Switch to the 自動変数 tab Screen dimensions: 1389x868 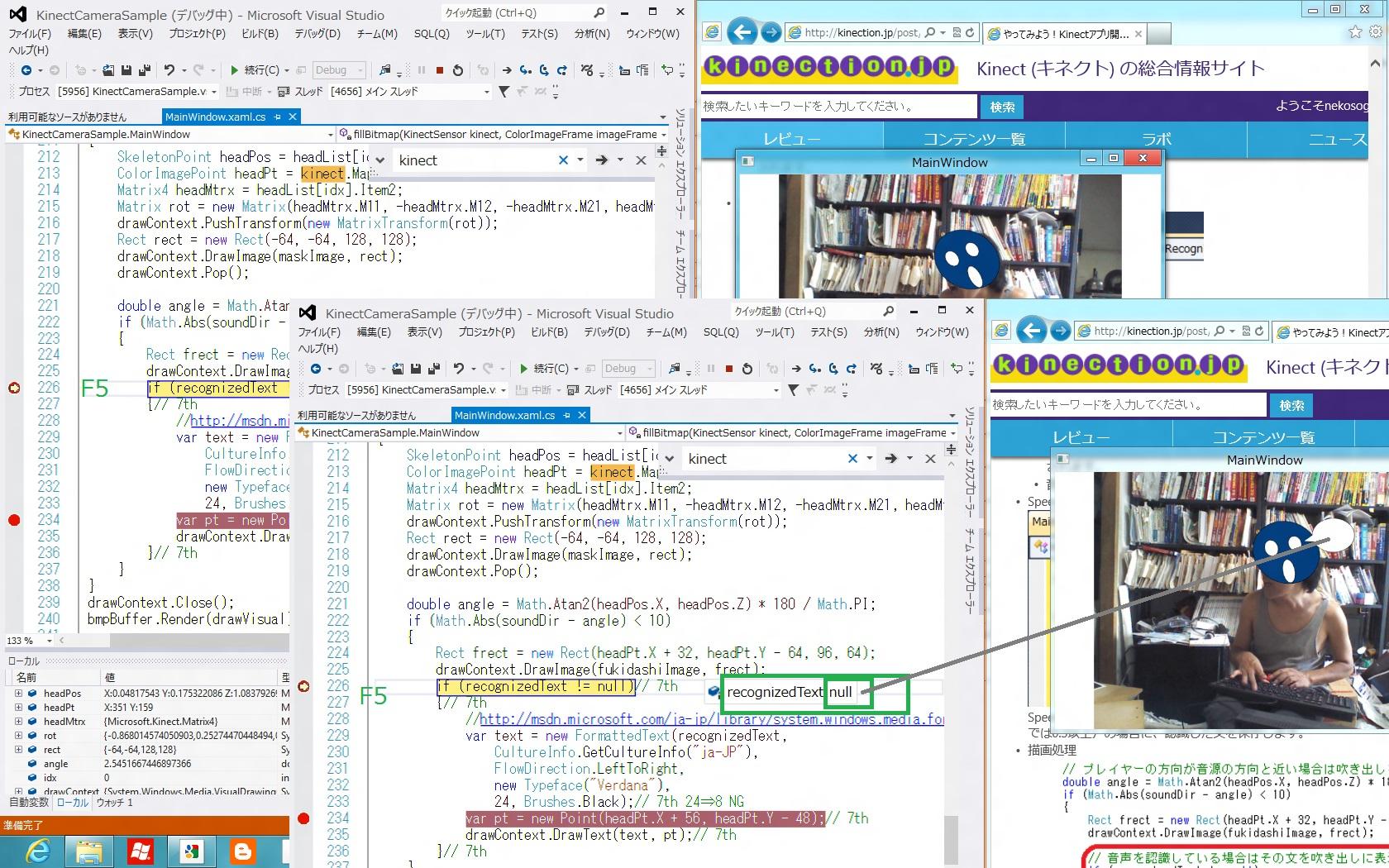pyautogui.click(x=29, y=803)
